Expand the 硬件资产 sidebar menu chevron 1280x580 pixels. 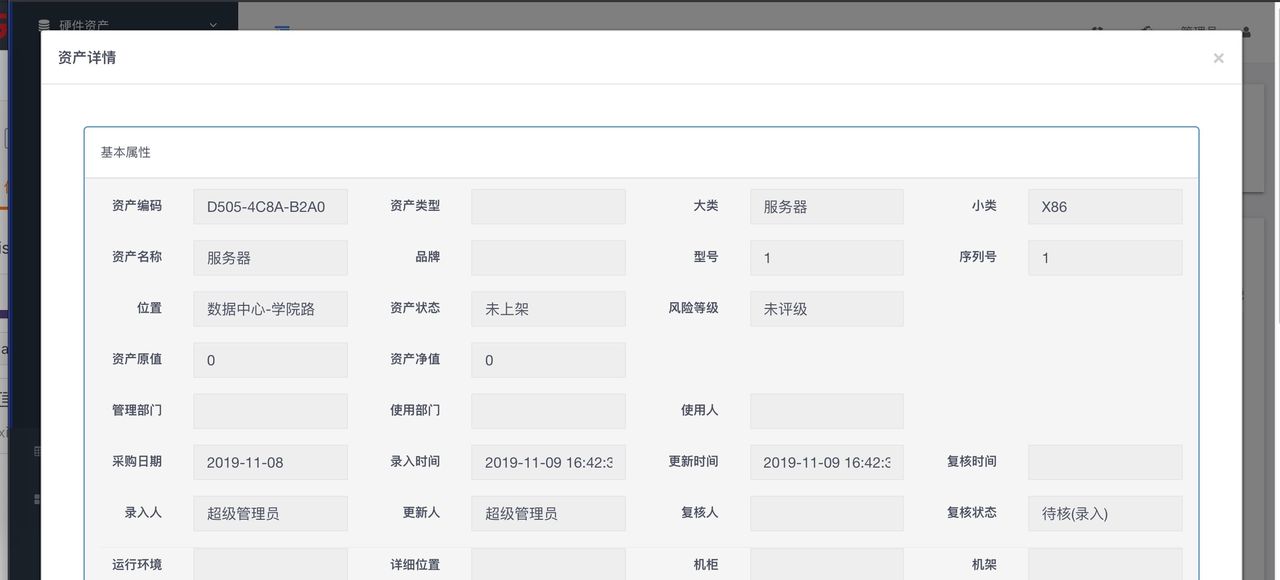[x=211, y=22]
